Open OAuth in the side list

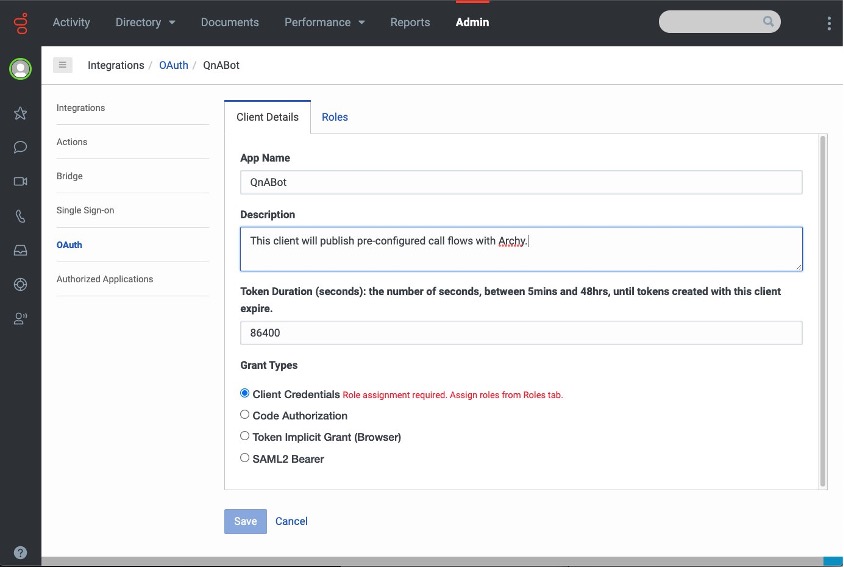click(x=69, y=244)
